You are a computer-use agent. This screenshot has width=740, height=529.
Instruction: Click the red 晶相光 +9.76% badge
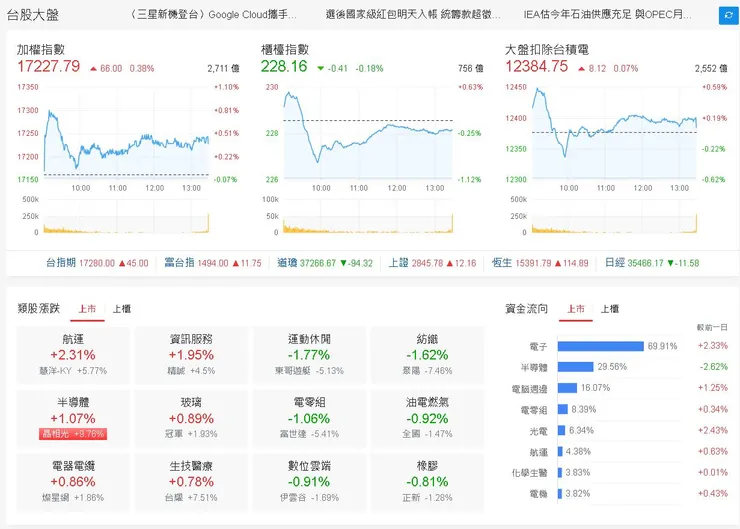[73, 434]
